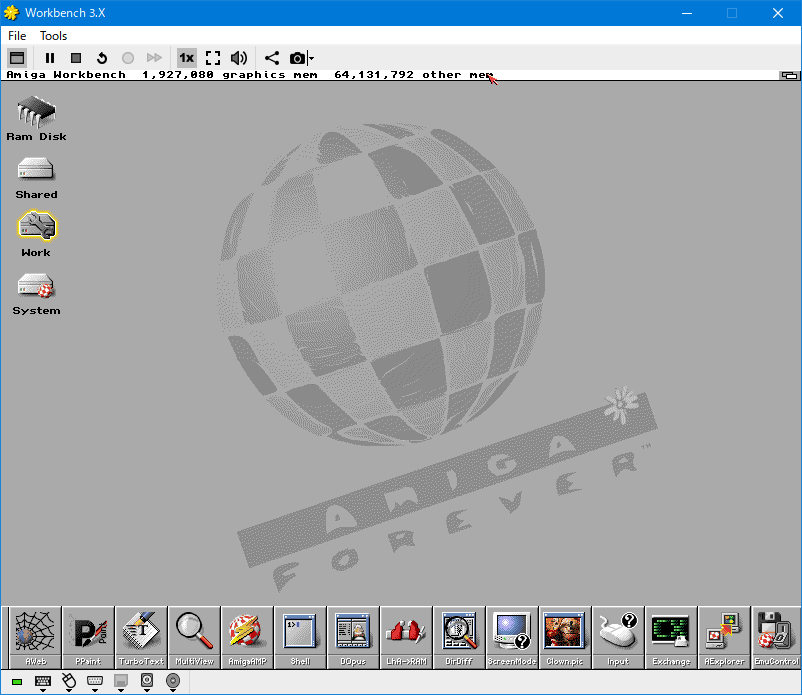The width and height of the screenshot is (802, 695).
Task: Stop the emulation session
Action: [x=76, y=58]
